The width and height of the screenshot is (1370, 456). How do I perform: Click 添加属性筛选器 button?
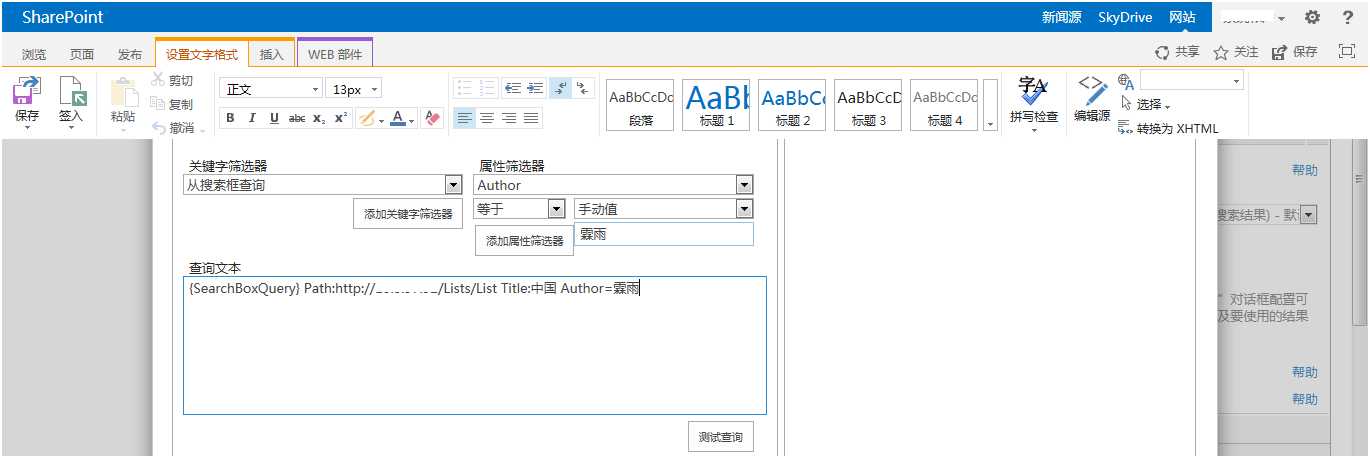[525, 241]
